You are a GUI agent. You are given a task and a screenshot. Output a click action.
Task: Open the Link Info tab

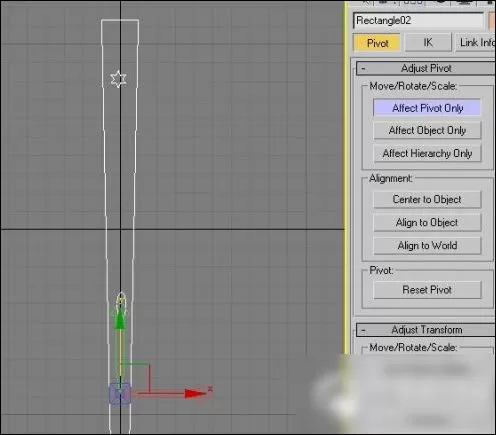pos(476,42)
